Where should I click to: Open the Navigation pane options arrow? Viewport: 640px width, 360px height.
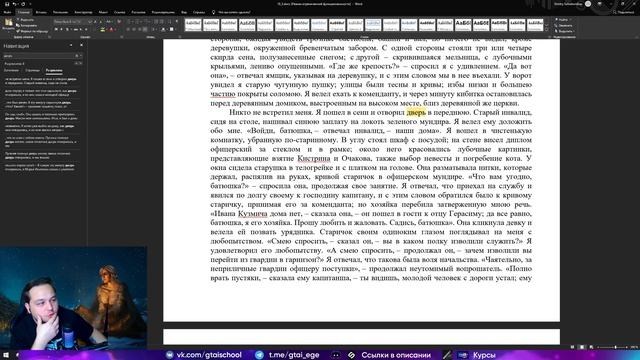coord(71,45)
